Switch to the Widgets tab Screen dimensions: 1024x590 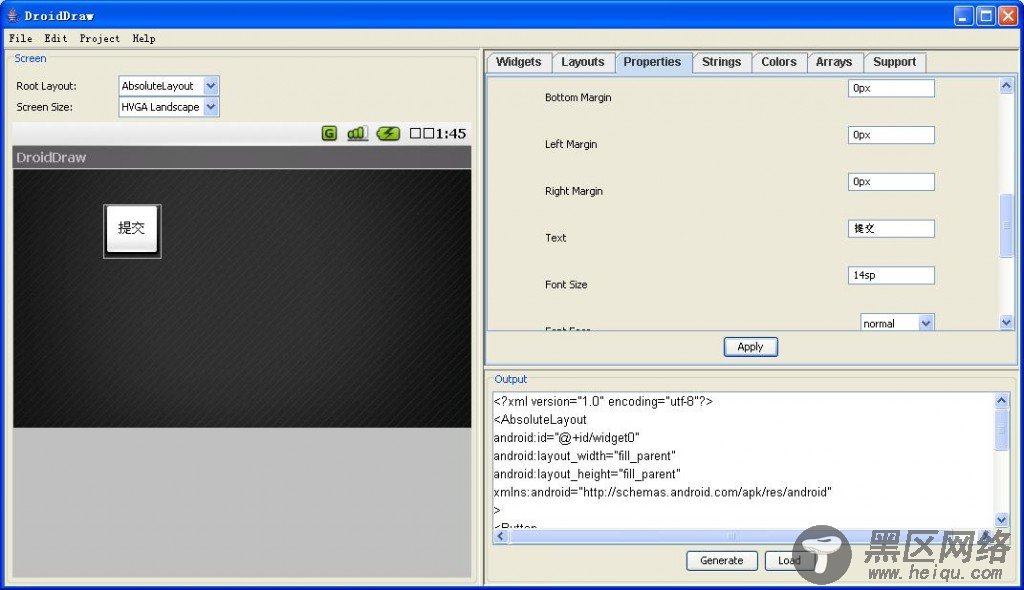(x=519, y=62)
